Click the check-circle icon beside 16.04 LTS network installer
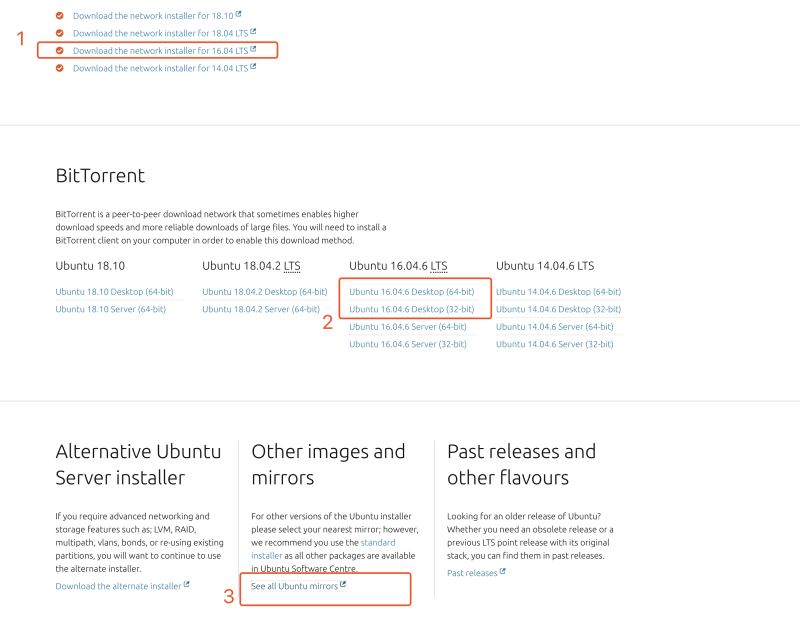Viewport: 800px width, 631px height. click(60, 50)
